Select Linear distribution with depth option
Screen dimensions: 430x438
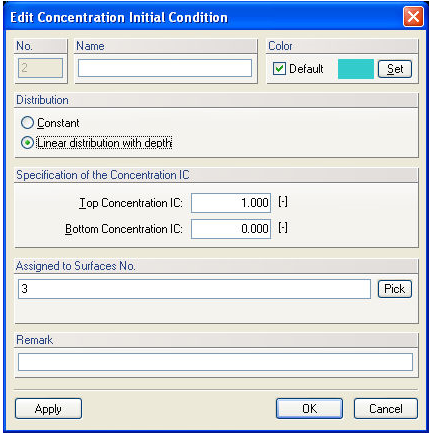tap(27, 143)
